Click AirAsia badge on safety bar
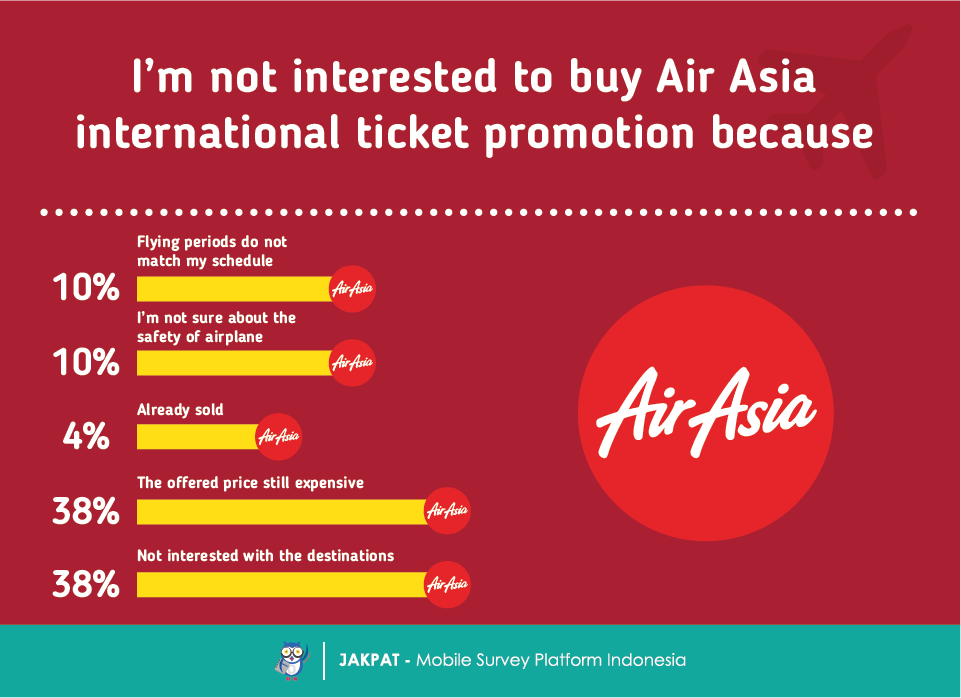961x698 pixels. (352, 363)
